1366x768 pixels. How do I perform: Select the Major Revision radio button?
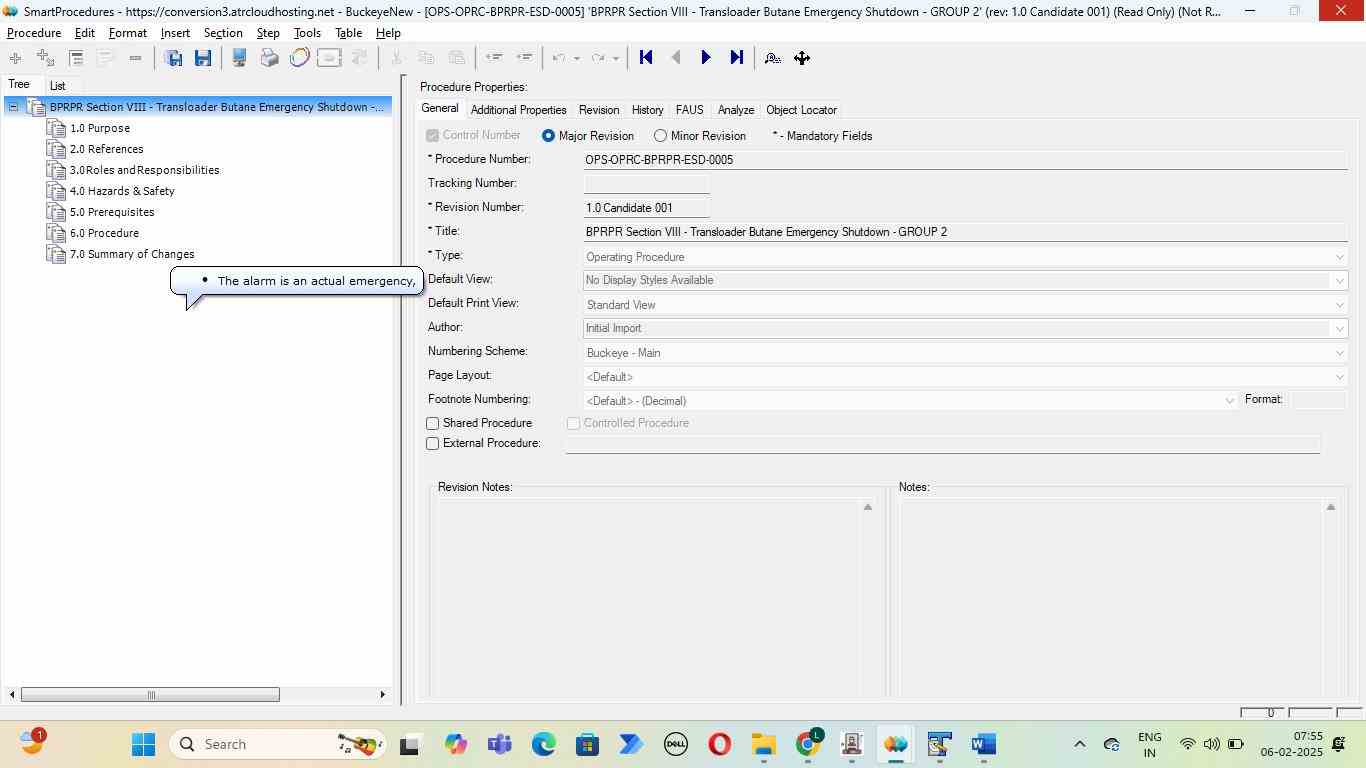click(548, 136)
